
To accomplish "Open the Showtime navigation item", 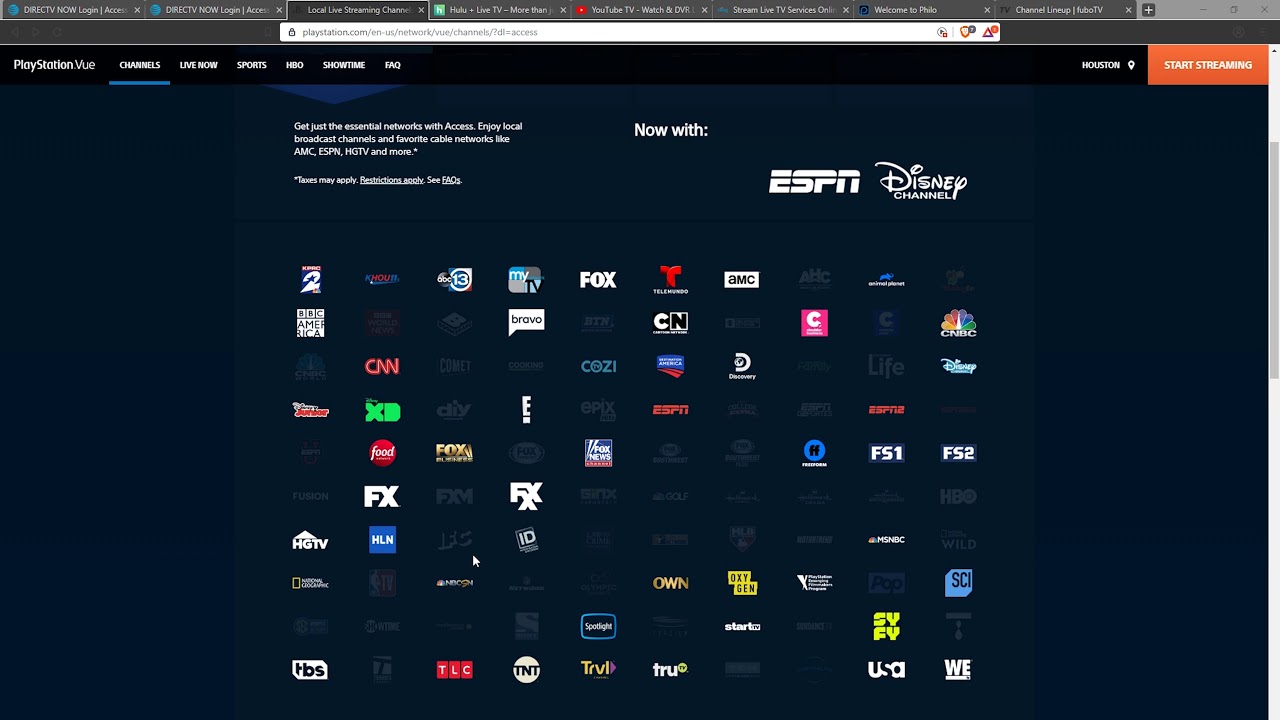I will coord(344,65).
